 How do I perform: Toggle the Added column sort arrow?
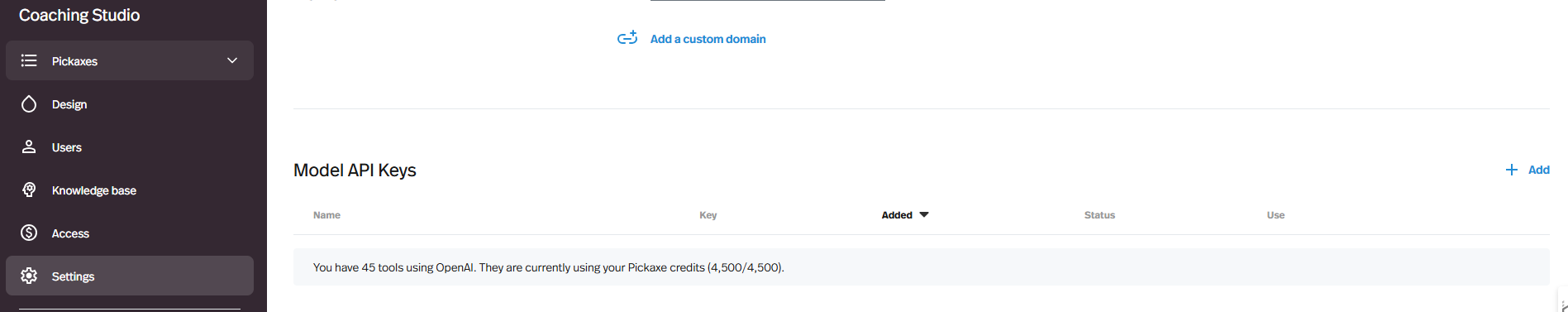(x=924, y=214)
